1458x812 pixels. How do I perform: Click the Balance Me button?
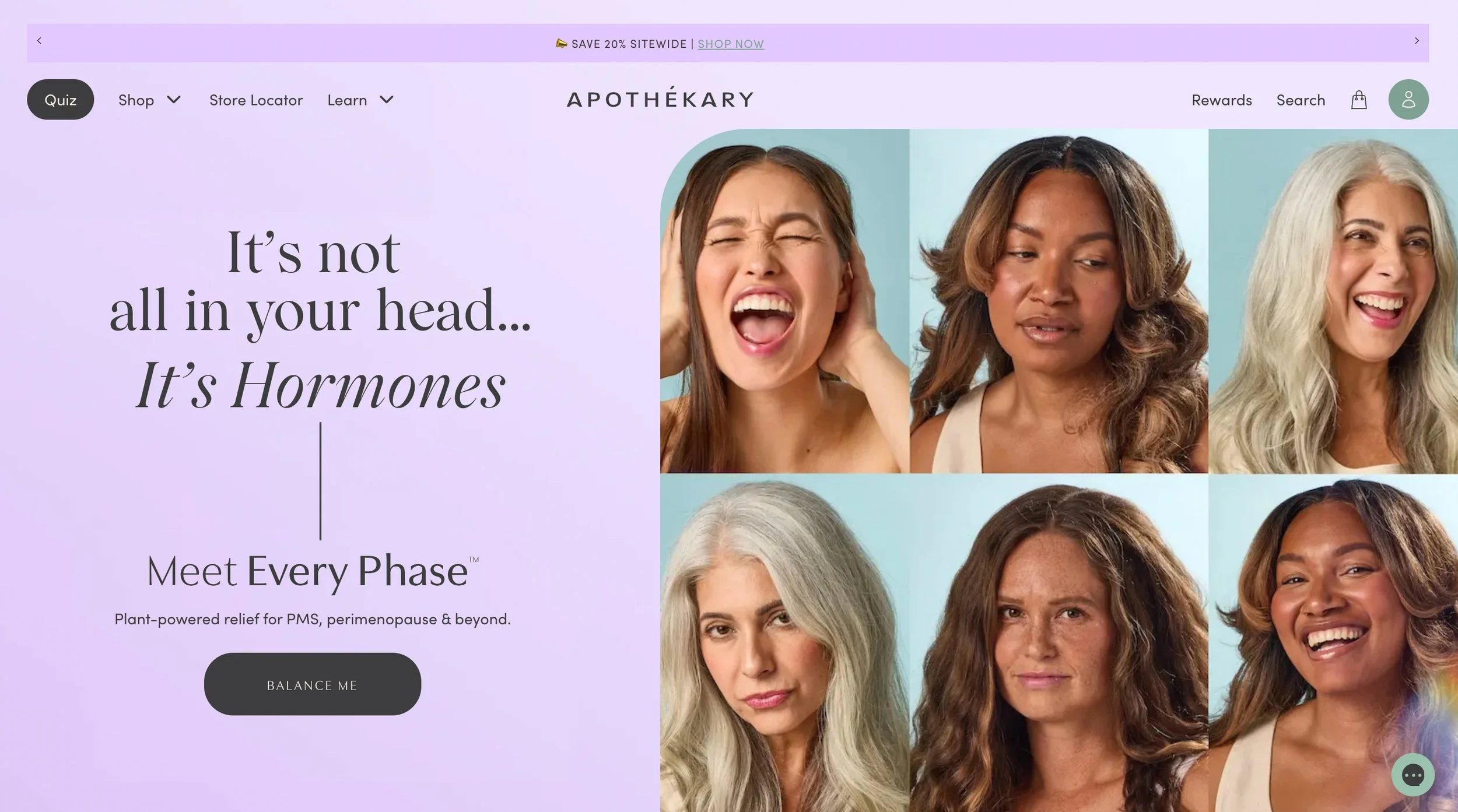(313, 684)
